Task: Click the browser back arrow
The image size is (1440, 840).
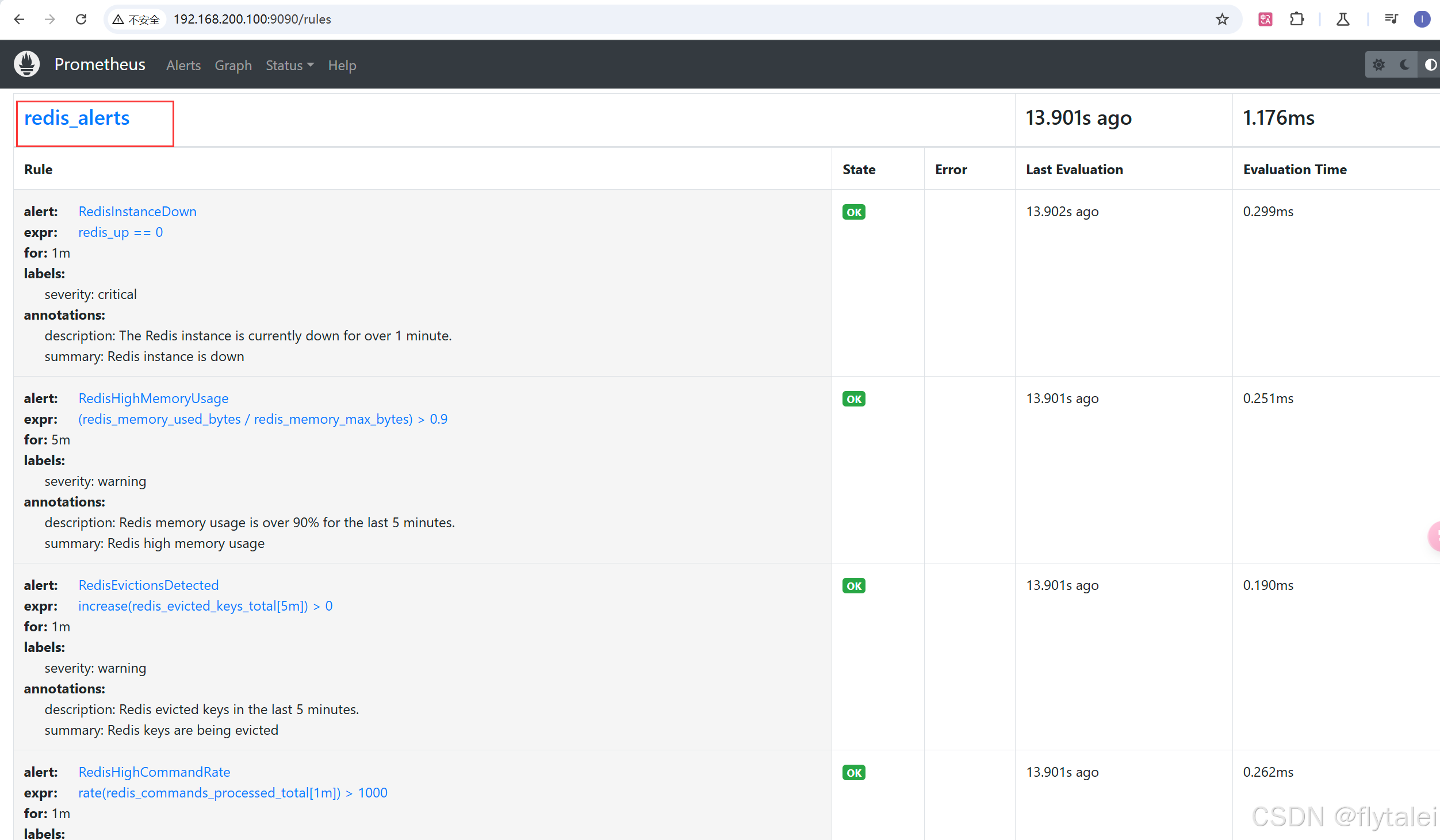Action: pyautogui.click(x=19, y=19)
